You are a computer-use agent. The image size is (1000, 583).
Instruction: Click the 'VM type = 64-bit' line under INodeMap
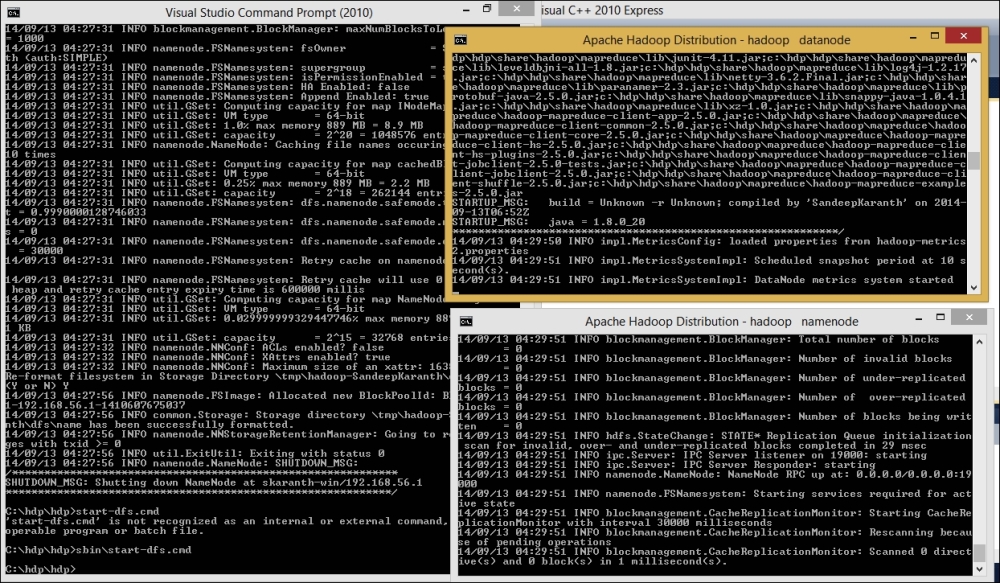click(185, 116)
